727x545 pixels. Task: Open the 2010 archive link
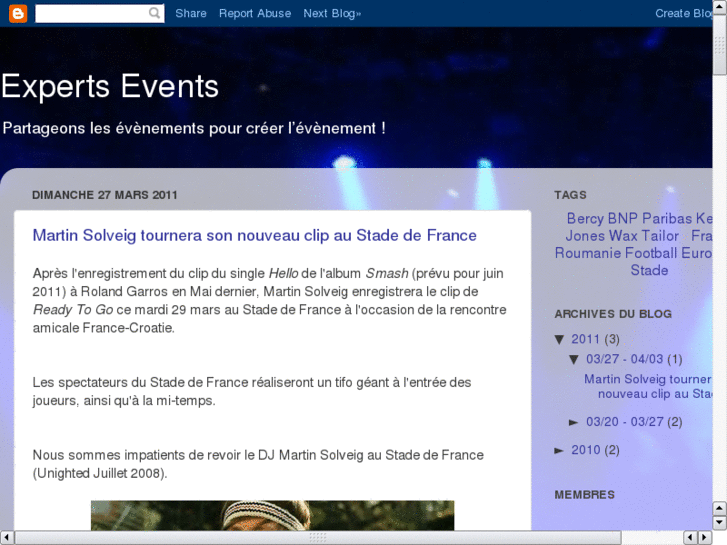pyautogui.click(x=585, y=450)
